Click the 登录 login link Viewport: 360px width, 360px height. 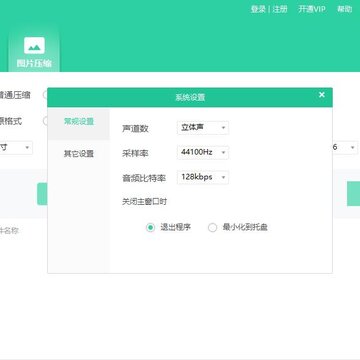point(258,9)
